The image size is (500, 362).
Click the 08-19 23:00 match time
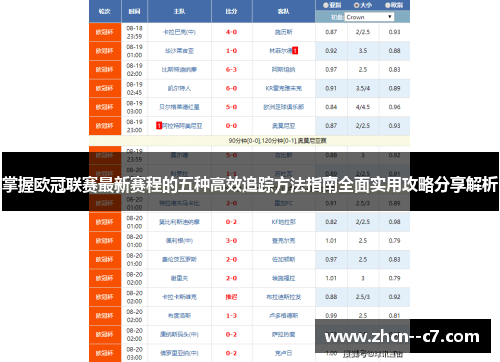(x=134, y=126)
